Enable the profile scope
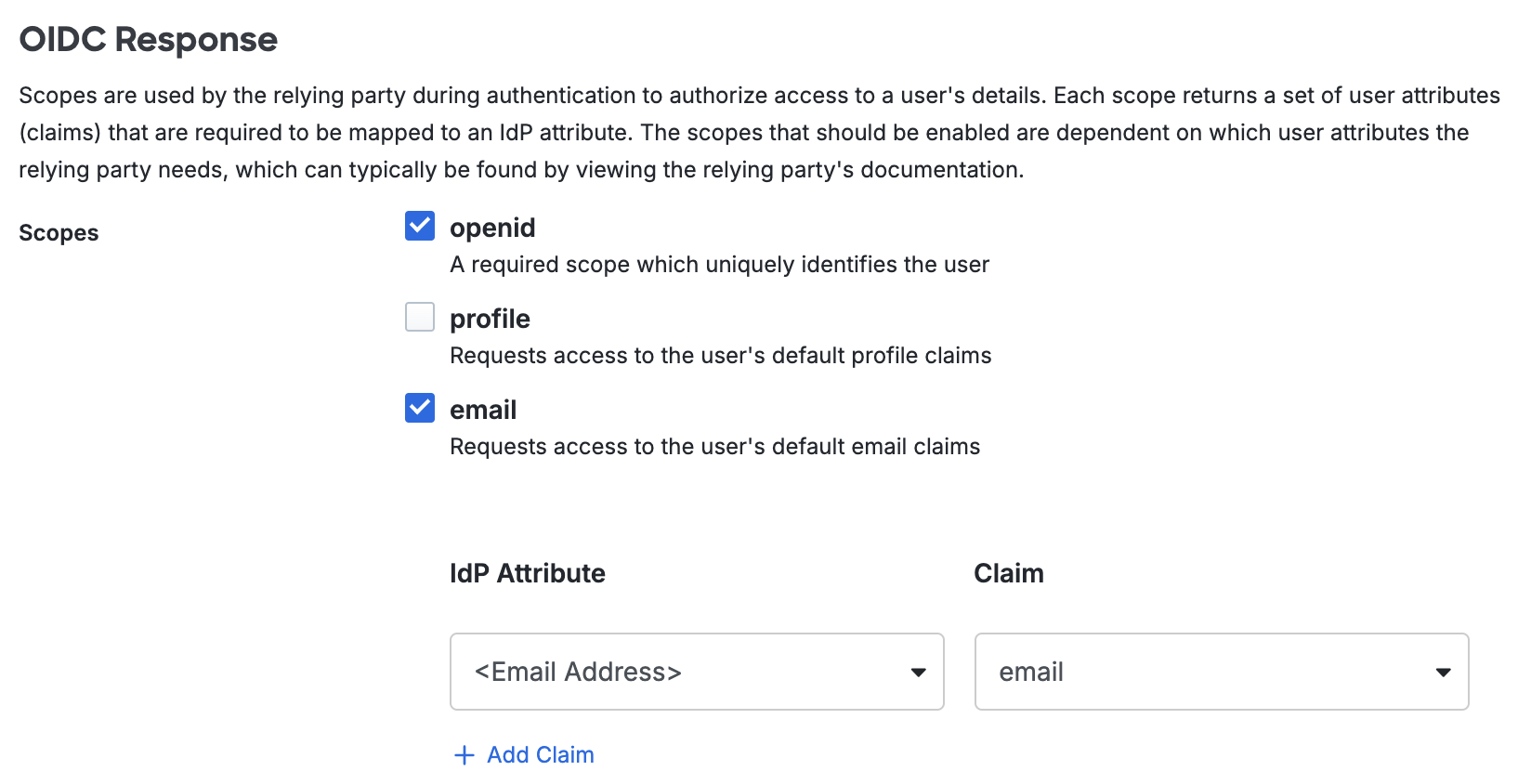Viewport: 1518px width, 784px height. pyautogui.click(x=419, y=317)
